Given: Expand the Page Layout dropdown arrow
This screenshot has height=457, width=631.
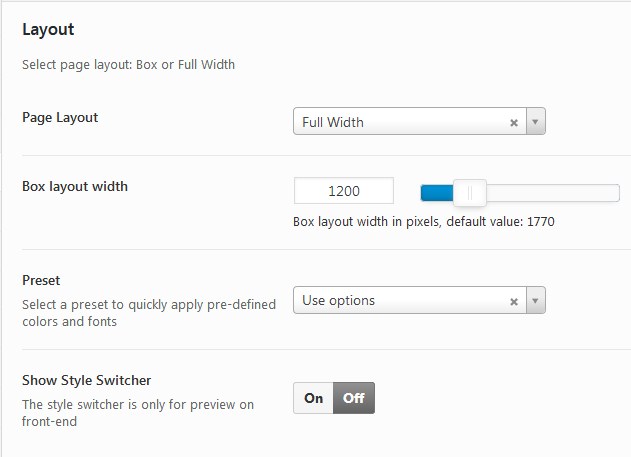Looking at the screenshot, I should point(536,121).
